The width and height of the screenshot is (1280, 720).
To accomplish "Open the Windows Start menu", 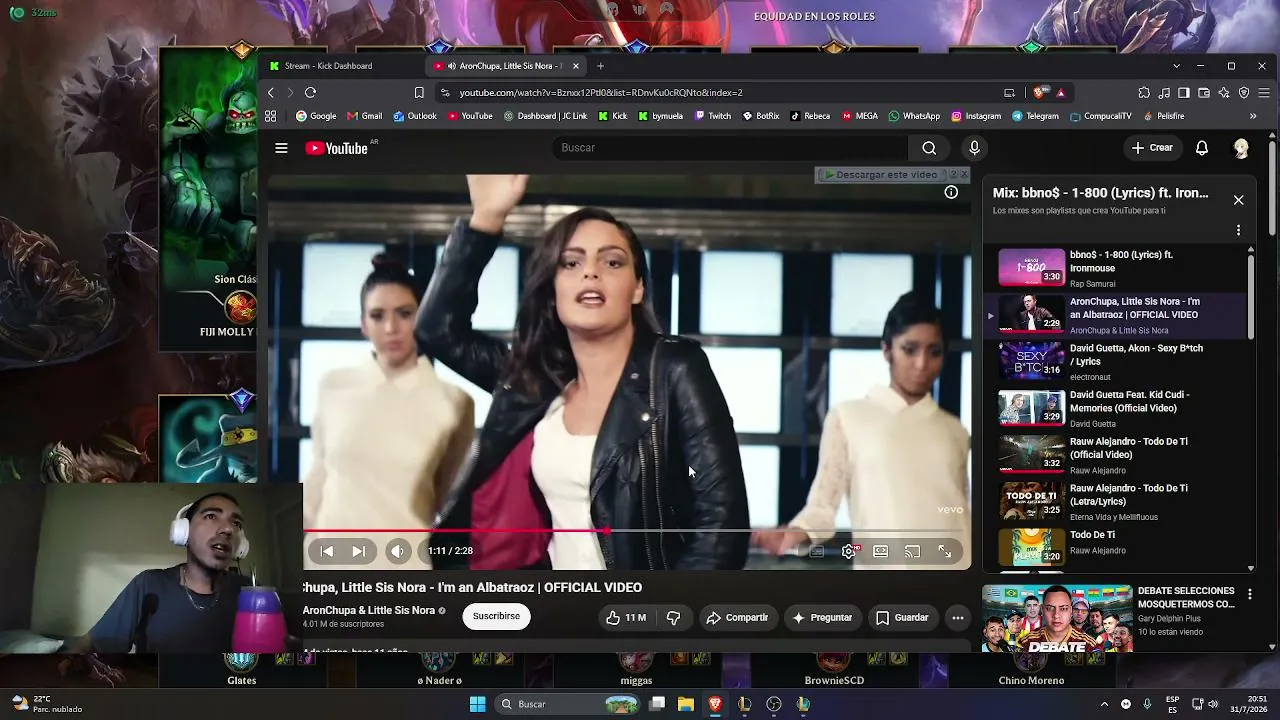I will [x=478, y=704].
